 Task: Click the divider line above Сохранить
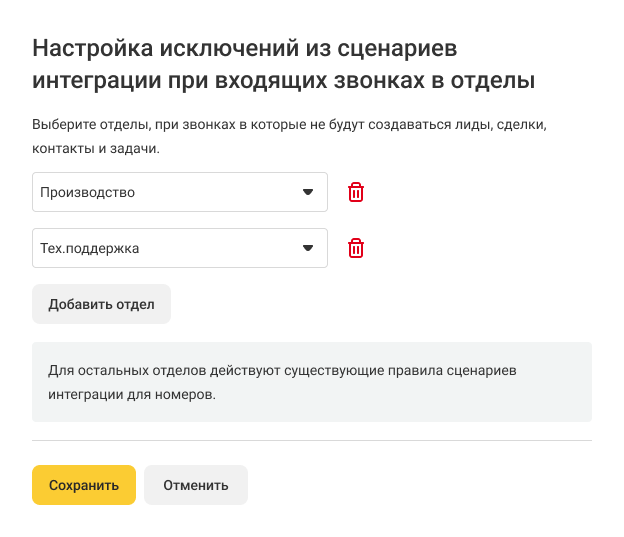click(312, 440)
